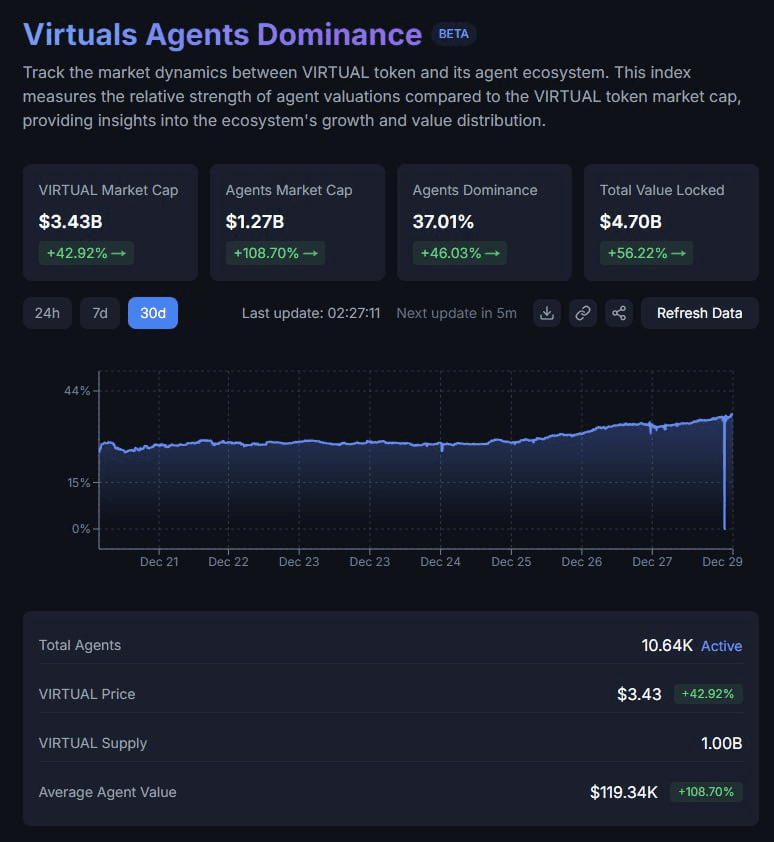Switch to the 7d timeframe
774x842 pixels.
click(x=100, y=313)
